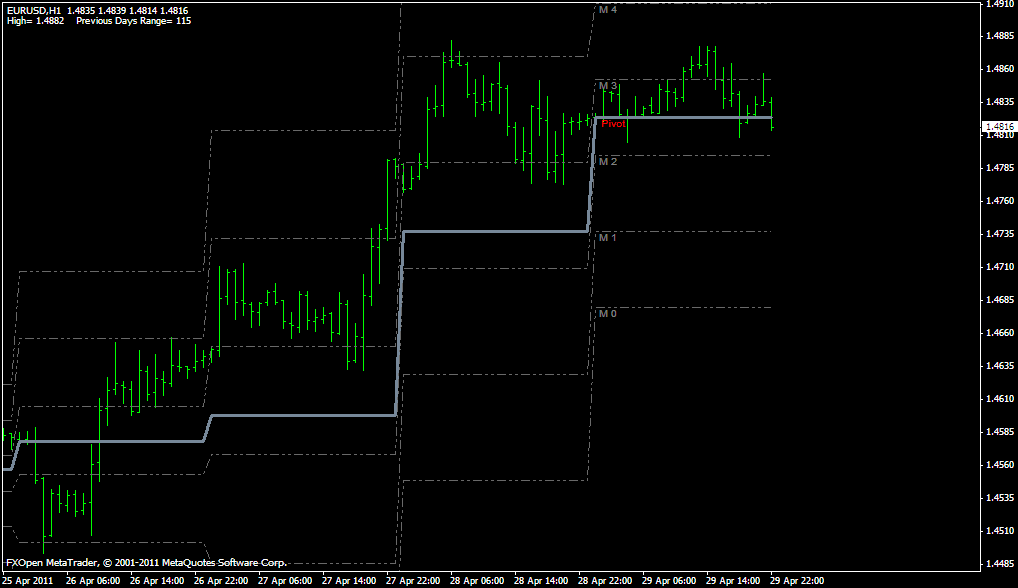
Task: Click the 1.4610 price scale label
Action: [1000, 399]
